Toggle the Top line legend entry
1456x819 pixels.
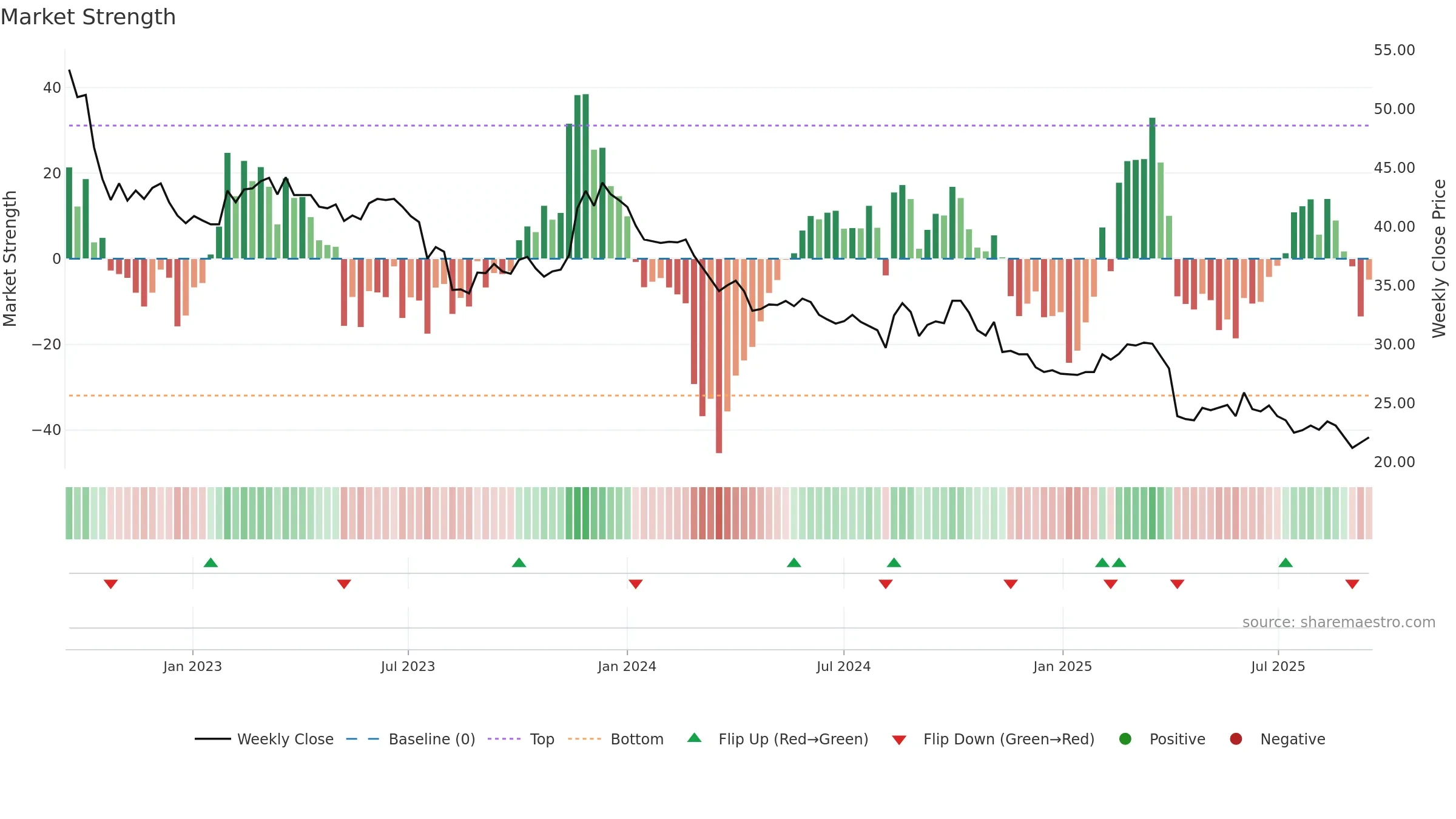point(521,739)
